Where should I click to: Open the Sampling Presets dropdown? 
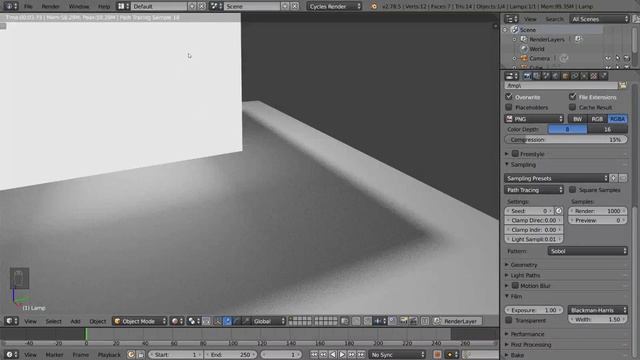[x=556, y=178]
